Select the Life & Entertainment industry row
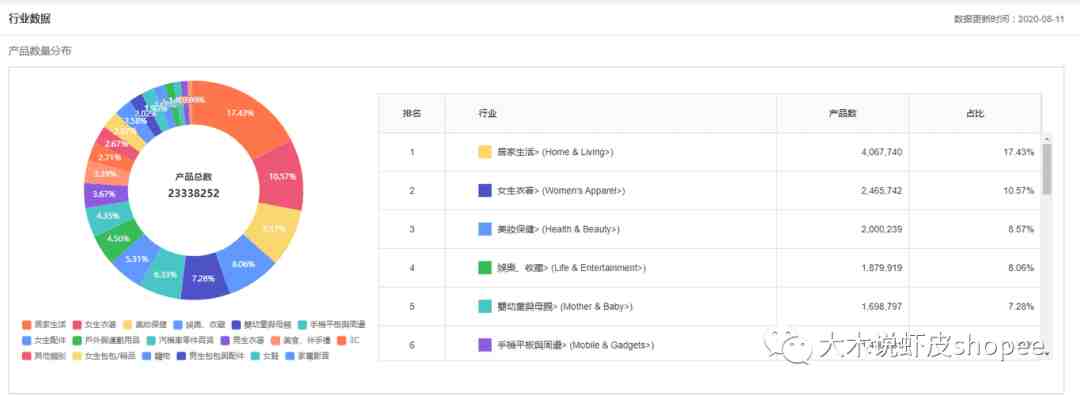This screenshot has width=1080, height=396. point(710,267)
